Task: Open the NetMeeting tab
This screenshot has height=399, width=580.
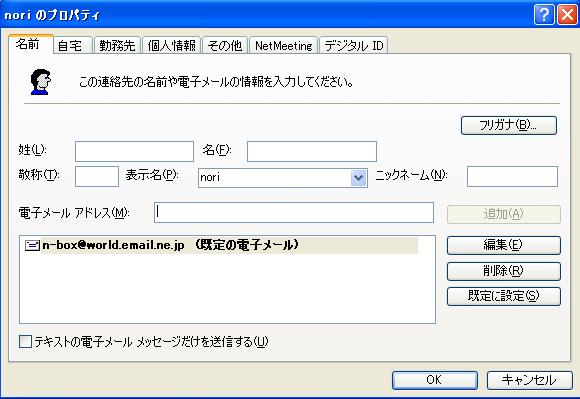Action: (x=283, y=45)
